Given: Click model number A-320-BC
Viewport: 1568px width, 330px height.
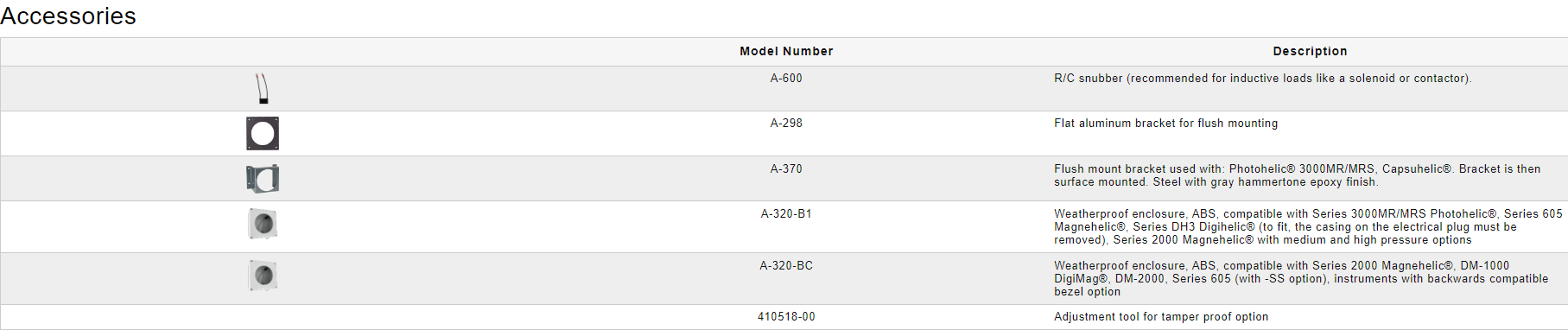Looking at the screenshot, I should click(786, 266).
